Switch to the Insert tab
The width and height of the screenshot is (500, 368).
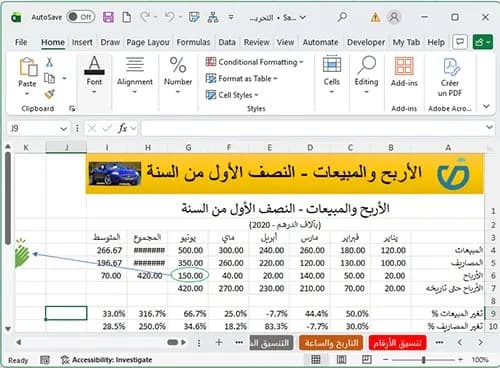click(x=82, y=42)
